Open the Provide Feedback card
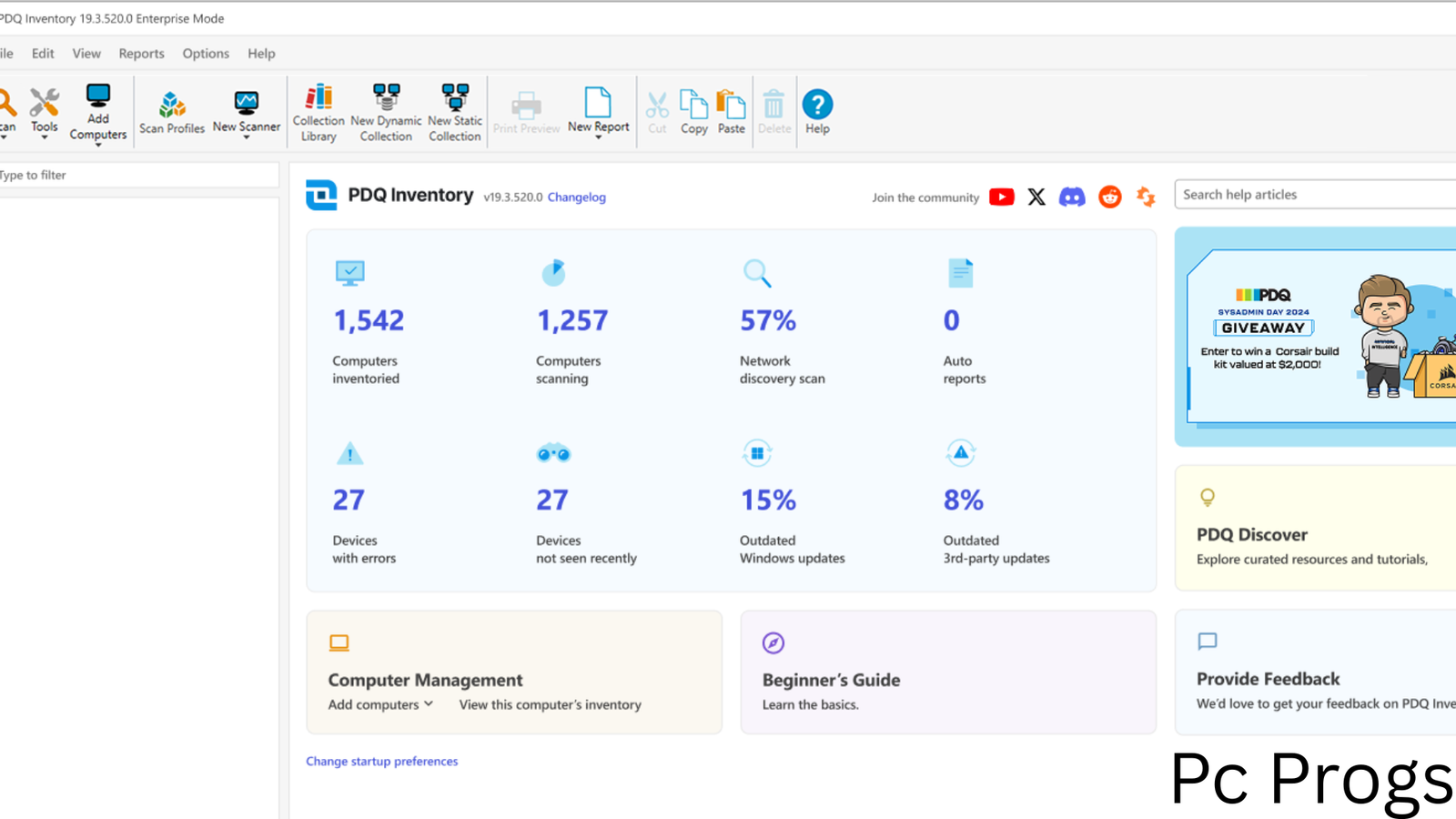 coord(1316,672)
